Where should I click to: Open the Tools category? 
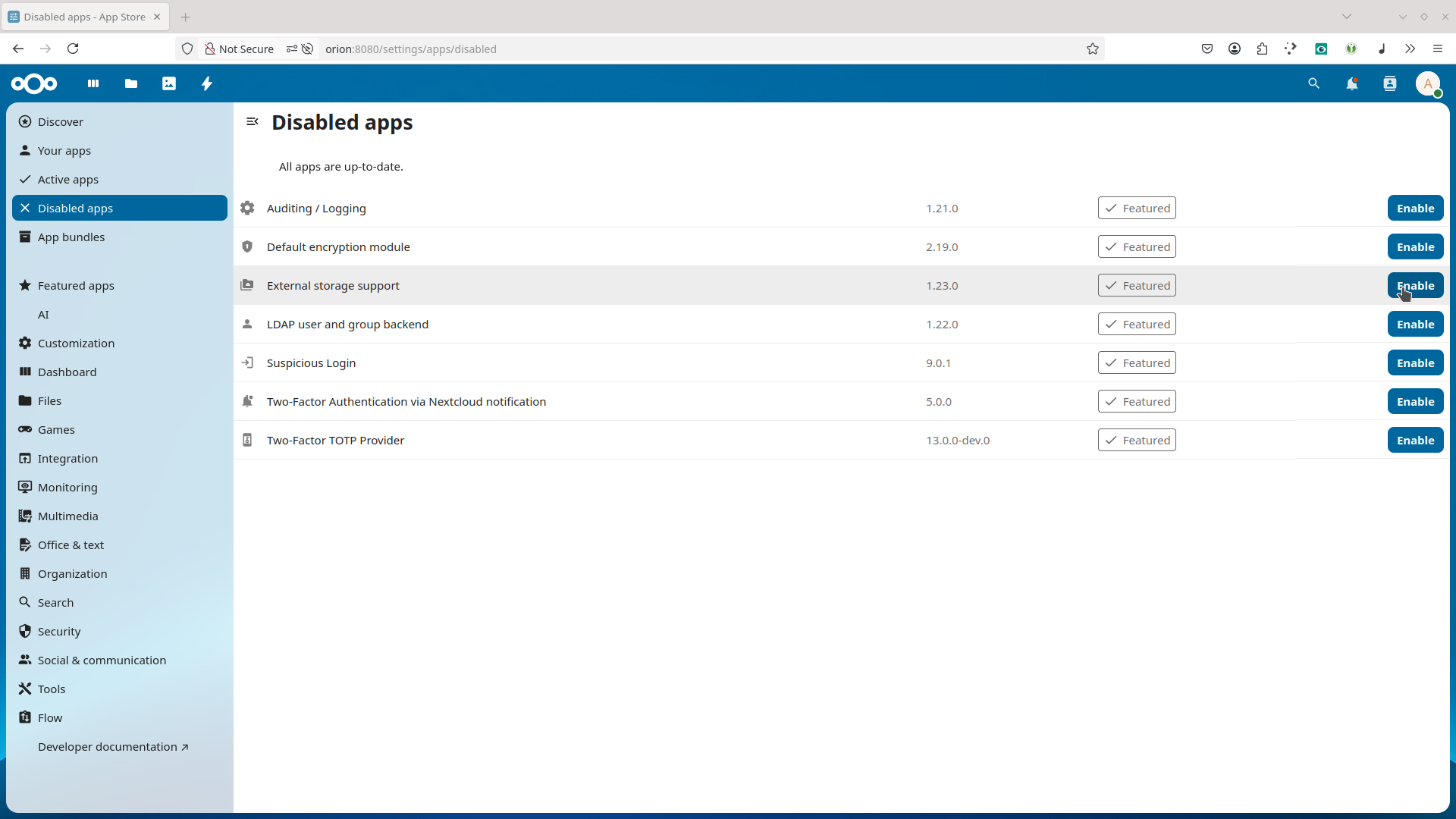(x=120, y=689)
